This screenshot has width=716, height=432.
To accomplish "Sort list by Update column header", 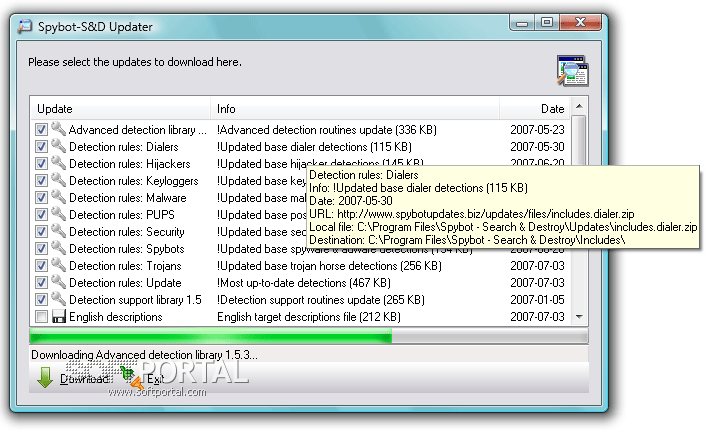I will [121, 109].
